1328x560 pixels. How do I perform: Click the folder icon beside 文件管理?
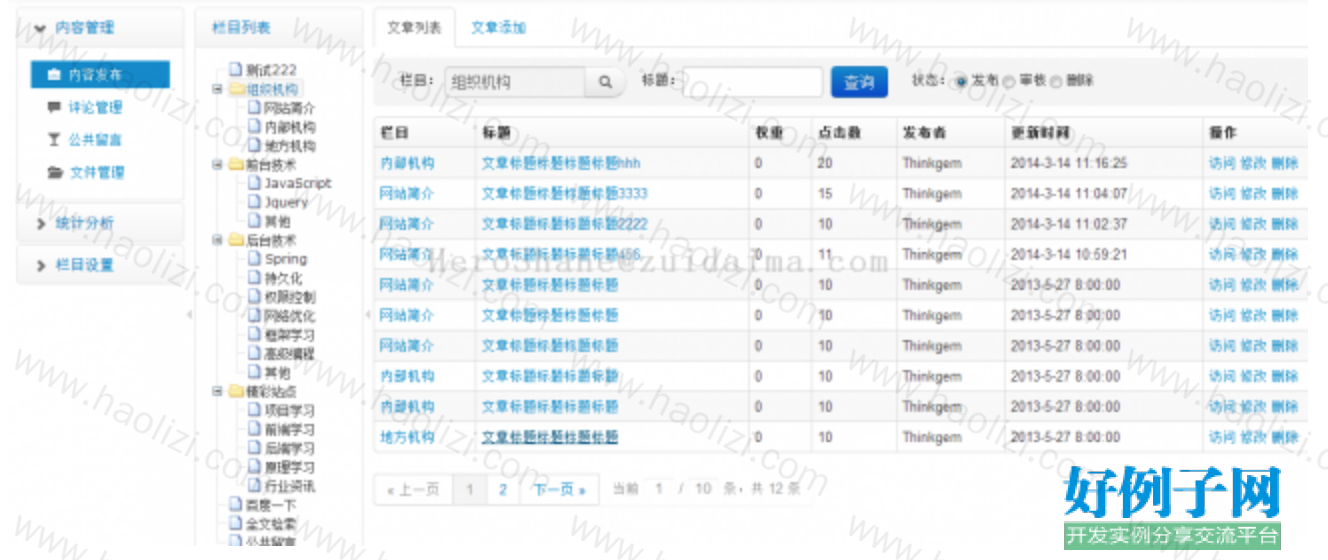point(53,172)
